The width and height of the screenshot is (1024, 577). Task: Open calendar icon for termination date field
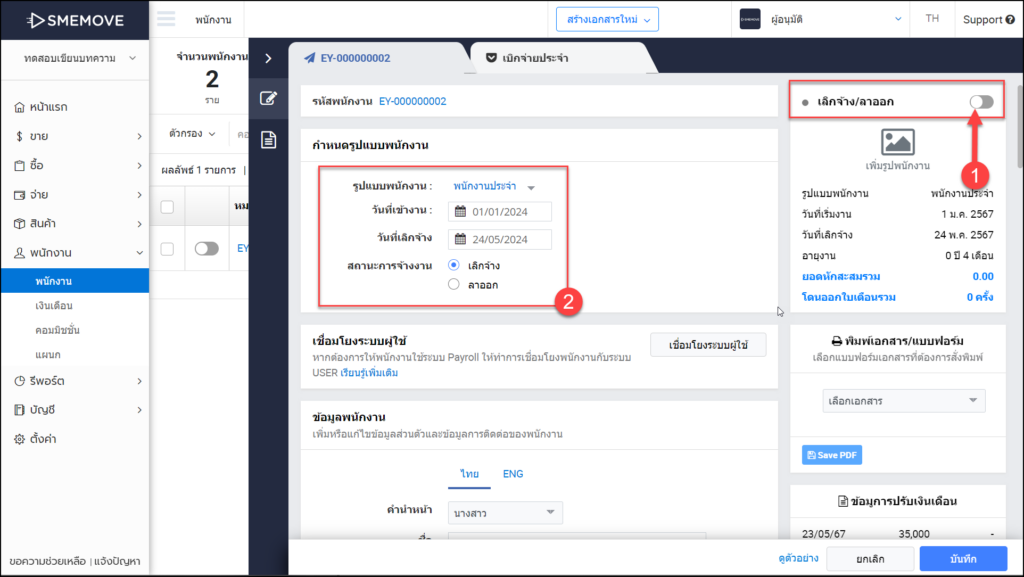[x=460, y=239]
